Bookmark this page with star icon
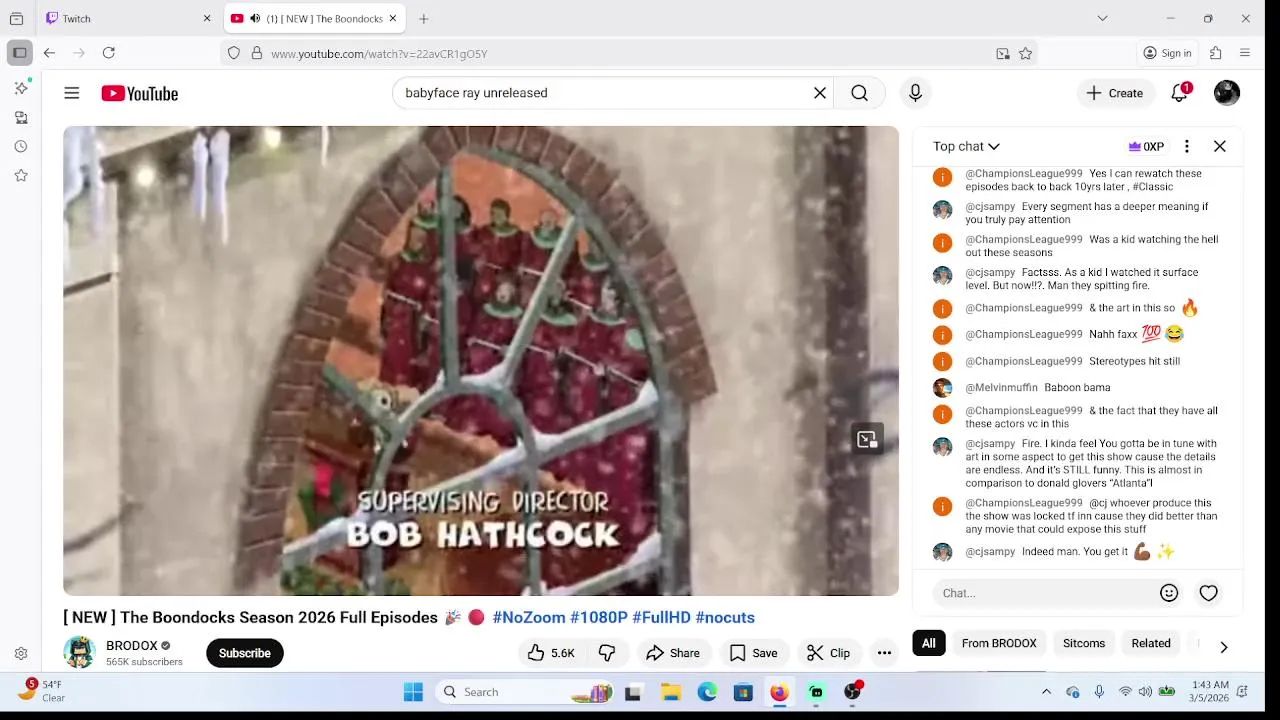The height and width of the screenshot is (720, 1280). click(x=1025, y=54)
